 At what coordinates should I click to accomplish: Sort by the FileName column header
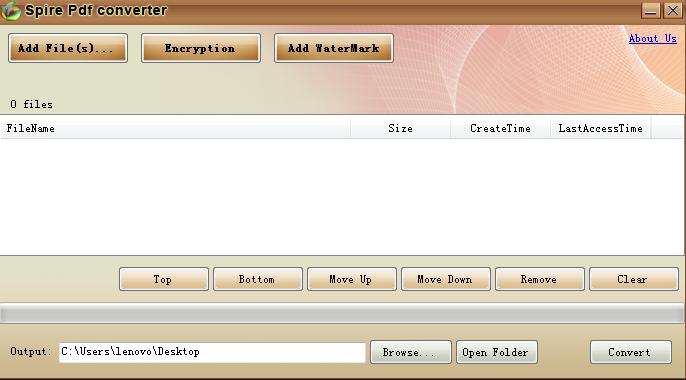175,128
